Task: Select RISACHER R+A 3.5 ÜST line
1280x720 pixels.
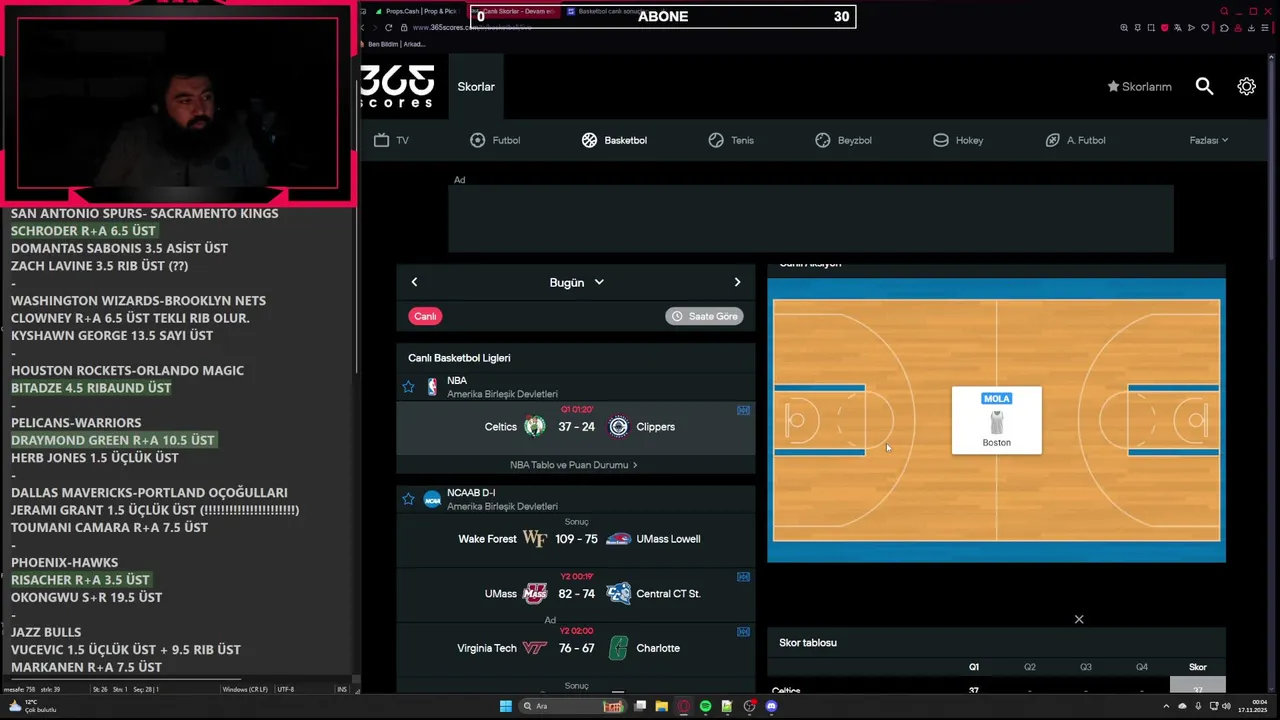Action: [80, 580]
